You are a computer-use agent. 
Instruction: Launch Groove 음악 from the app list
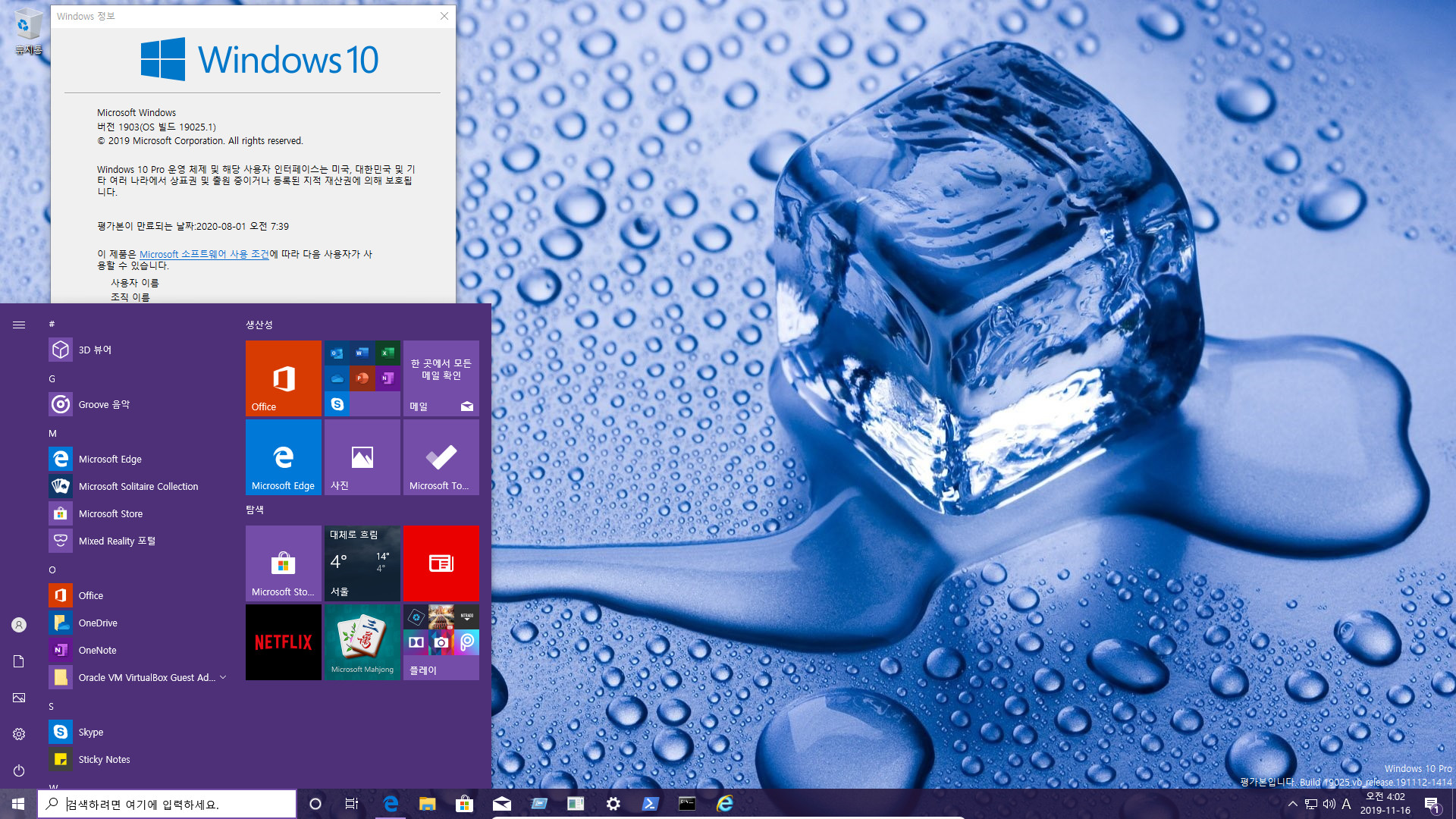(138, 404)
